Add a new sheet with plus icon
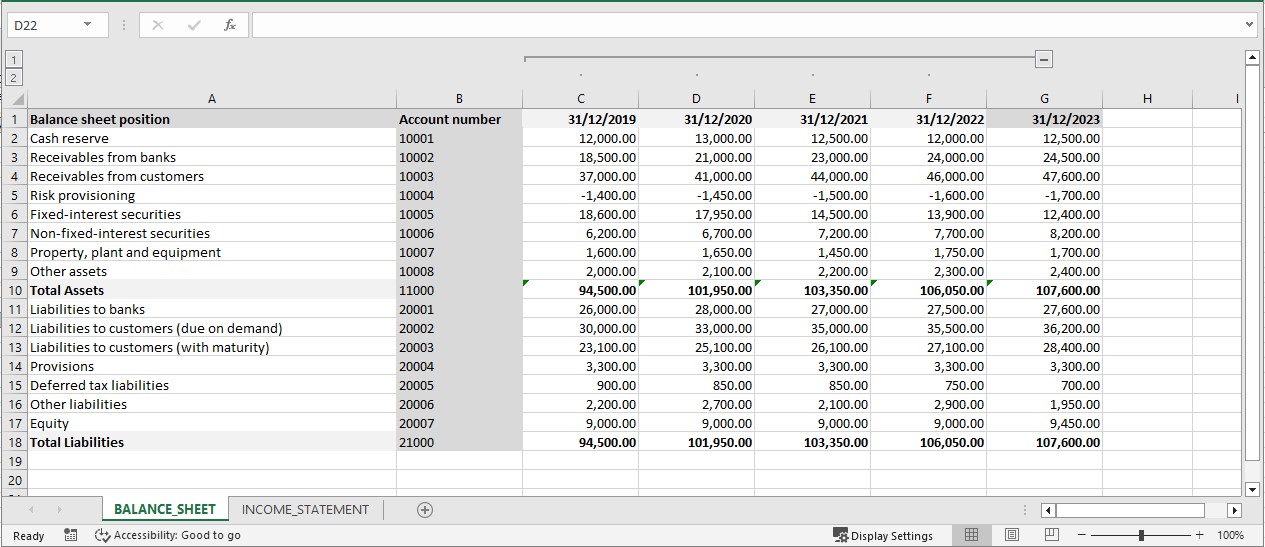 tap(425, 509)
